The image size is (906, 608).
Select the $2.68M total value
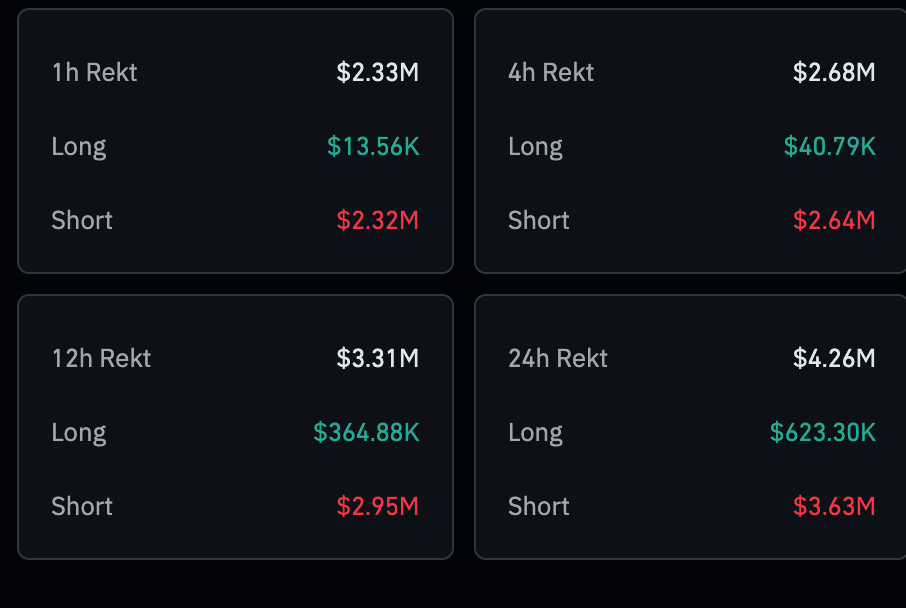834,73
